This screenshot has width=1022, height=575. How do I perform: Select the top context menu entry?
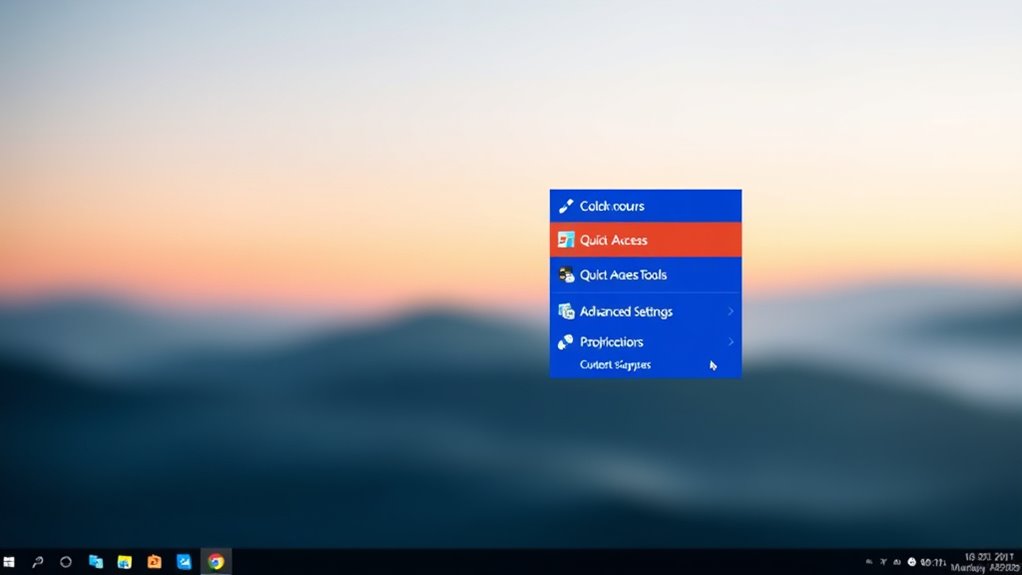[645, 206]
